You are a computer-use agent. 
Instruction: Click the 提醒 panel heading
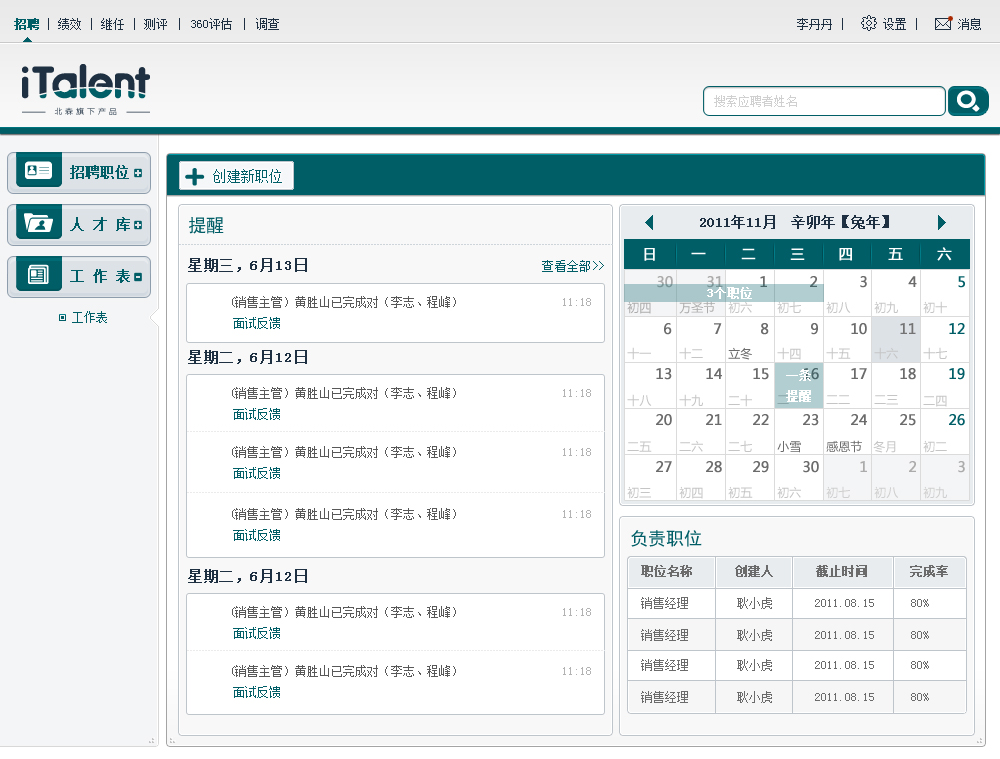tap(206, 225)
